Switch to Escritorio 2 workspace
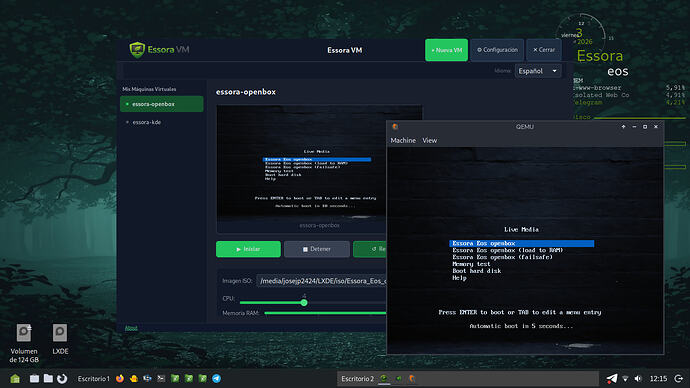Viewport: 690px width, 388px height. click(x=357, y=378)
